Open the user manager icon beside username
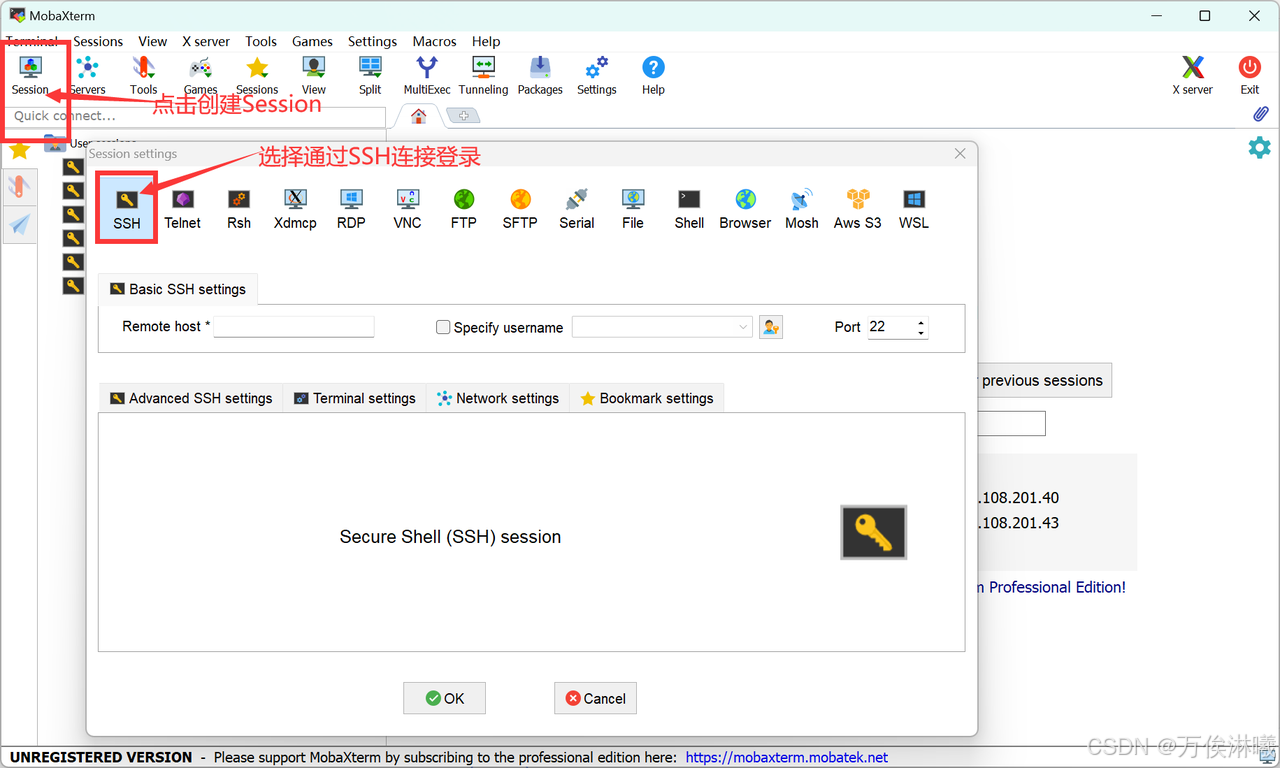 pos(770,327)
